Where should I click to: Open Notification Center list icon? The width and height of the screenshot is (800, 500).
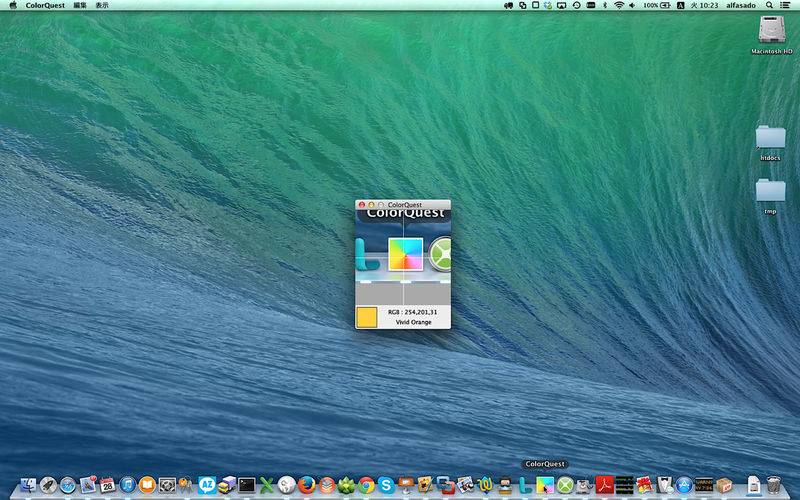pos(785,5)
